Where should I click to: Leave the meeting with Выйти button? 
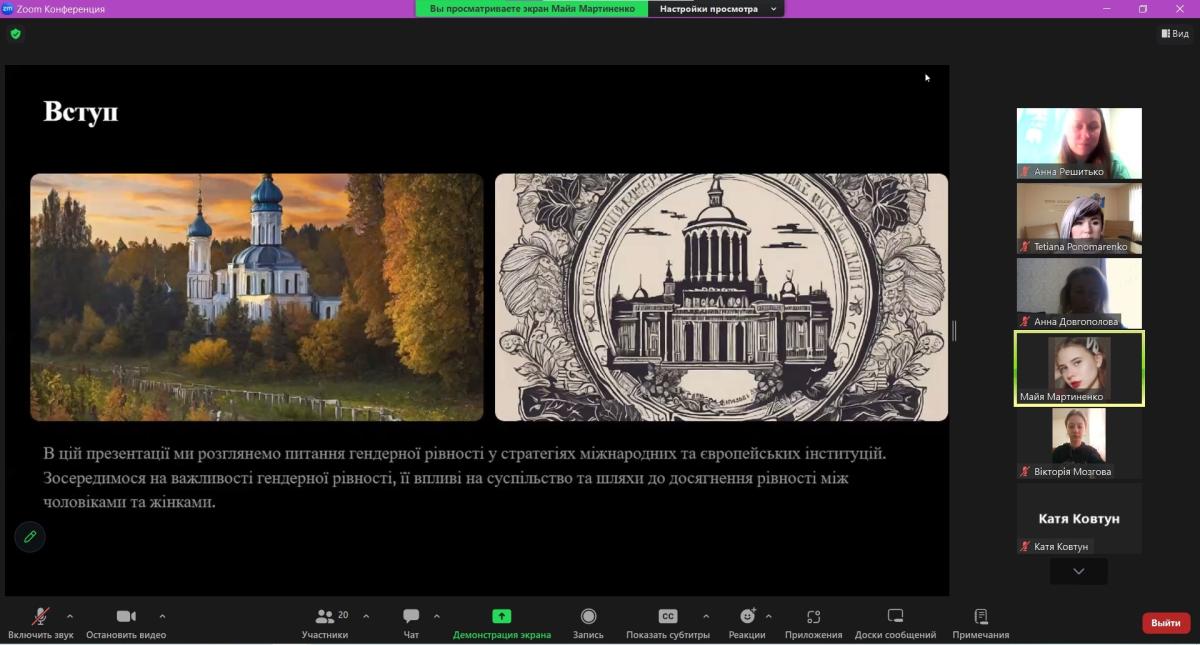[x=1166, y=623]
